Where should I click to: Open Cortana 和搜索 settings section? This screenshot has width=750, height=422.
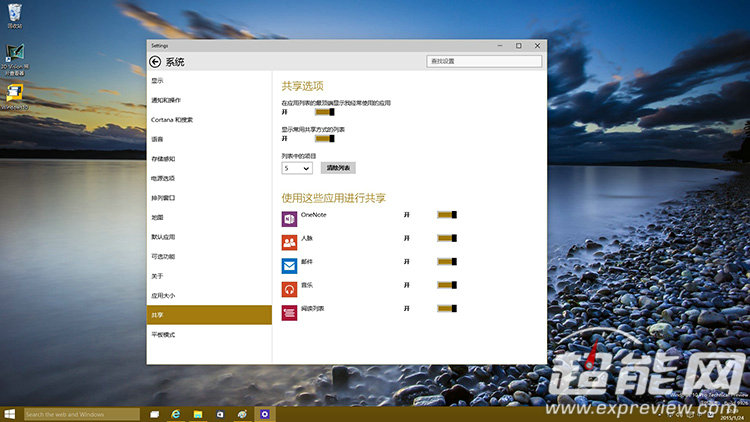click(x=172, y=119)
